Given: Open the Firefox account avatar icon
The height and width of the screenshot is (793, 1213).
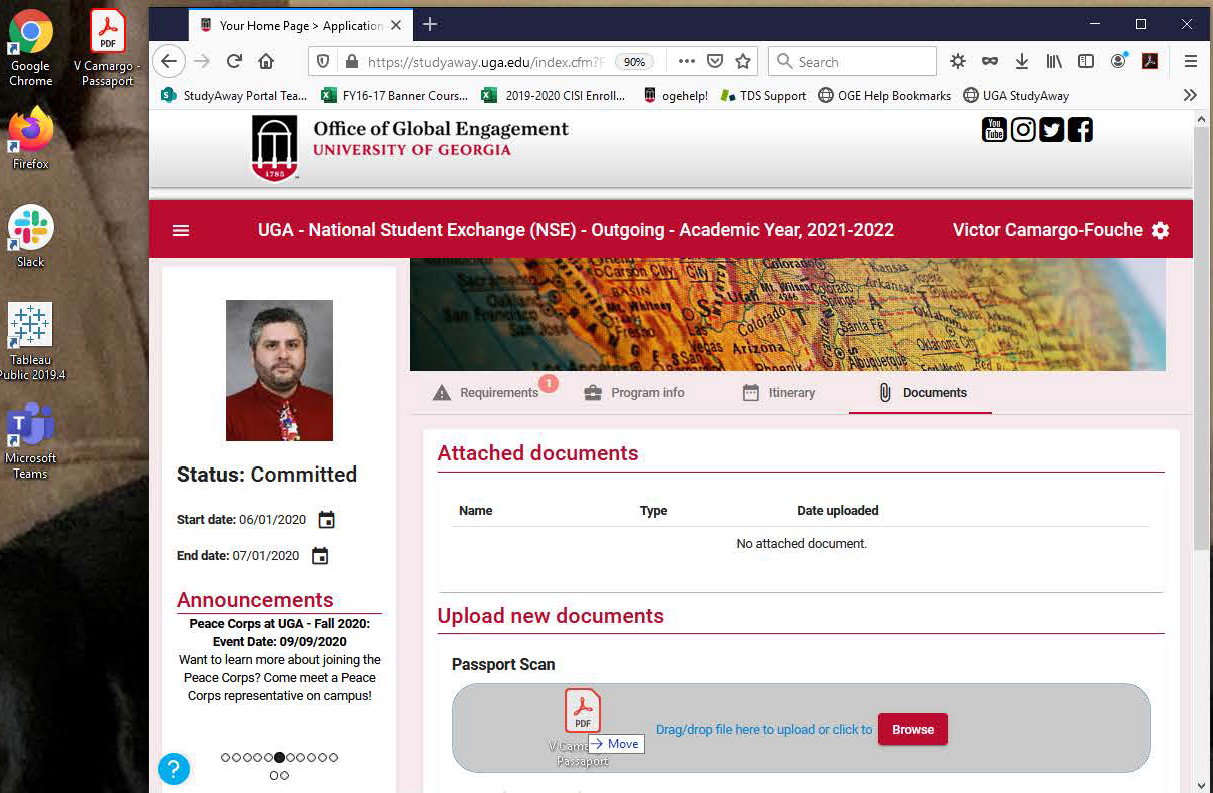Looking at the screenshot, I should click(1119, 61).
